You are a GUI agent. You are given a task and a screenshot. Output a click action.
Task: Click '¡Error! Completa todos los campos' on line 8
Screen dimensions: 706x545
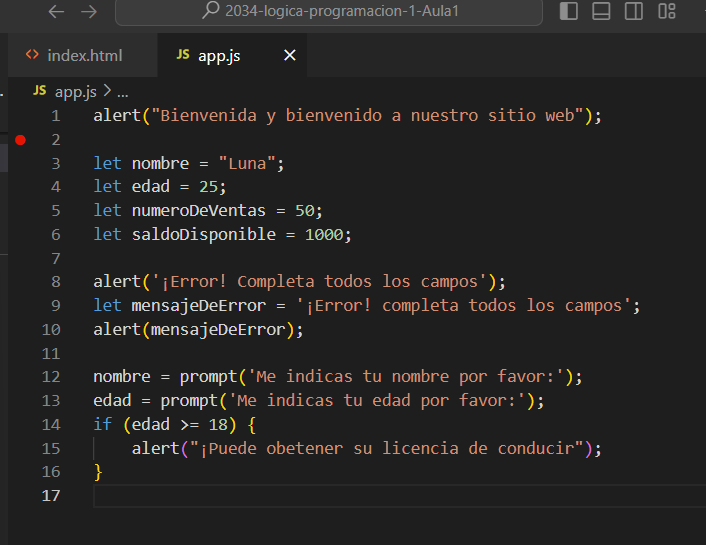coord(319,282)
